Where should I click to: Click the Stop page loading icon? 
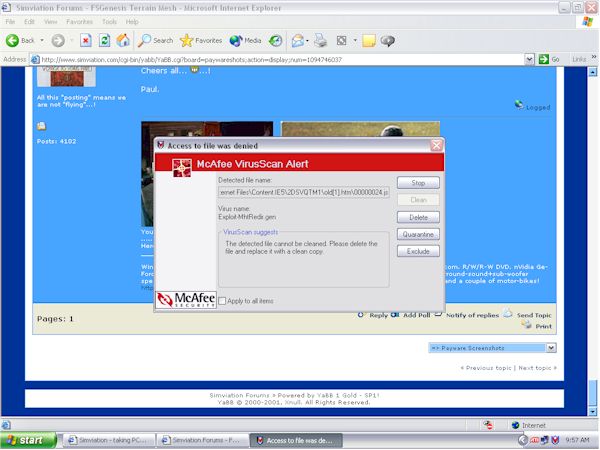86,41
